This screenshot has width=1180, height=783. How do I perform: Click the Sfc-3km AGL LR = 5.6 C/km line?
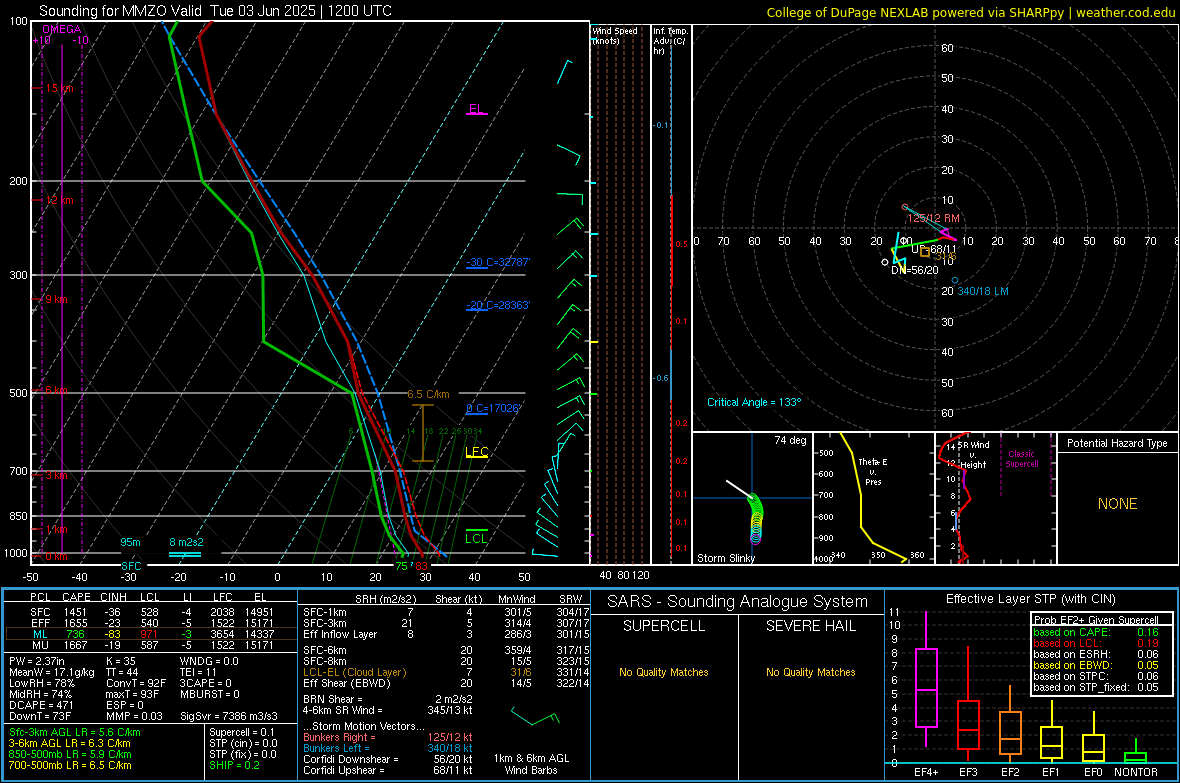pos(75,732)
